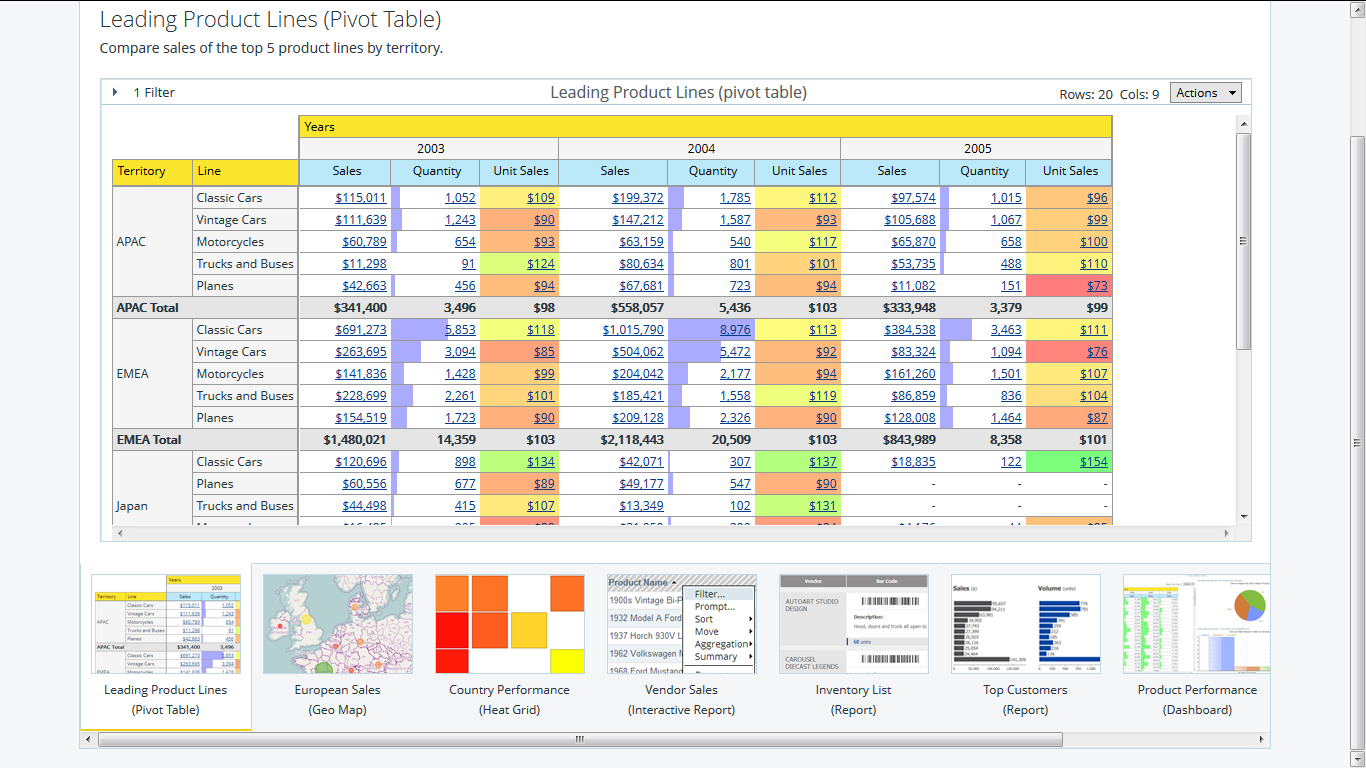
Task: Click the EMEA Total row label
Action: (x=149, y=440)
